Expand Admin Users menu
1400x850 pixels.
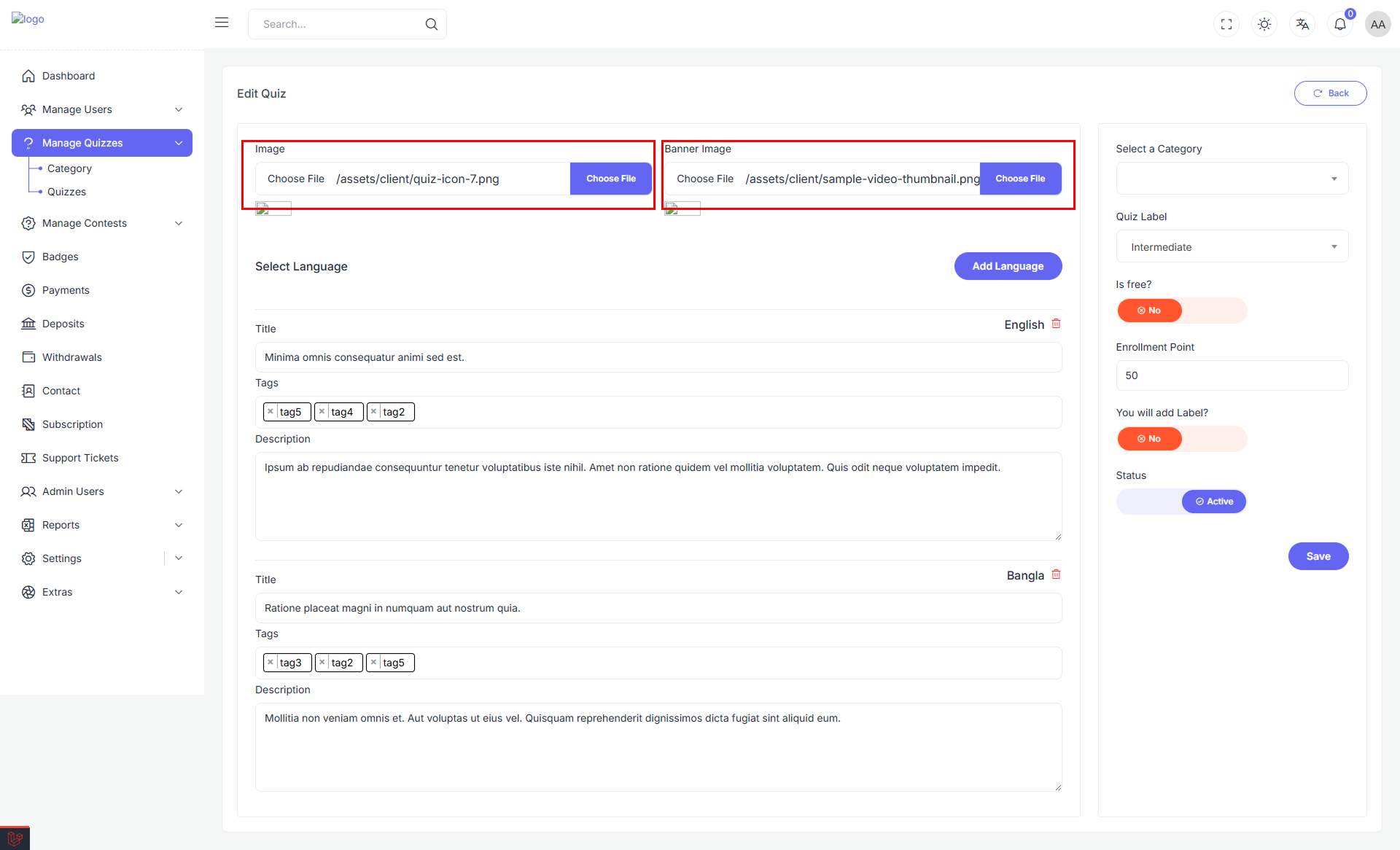click(x=102, y=491)
